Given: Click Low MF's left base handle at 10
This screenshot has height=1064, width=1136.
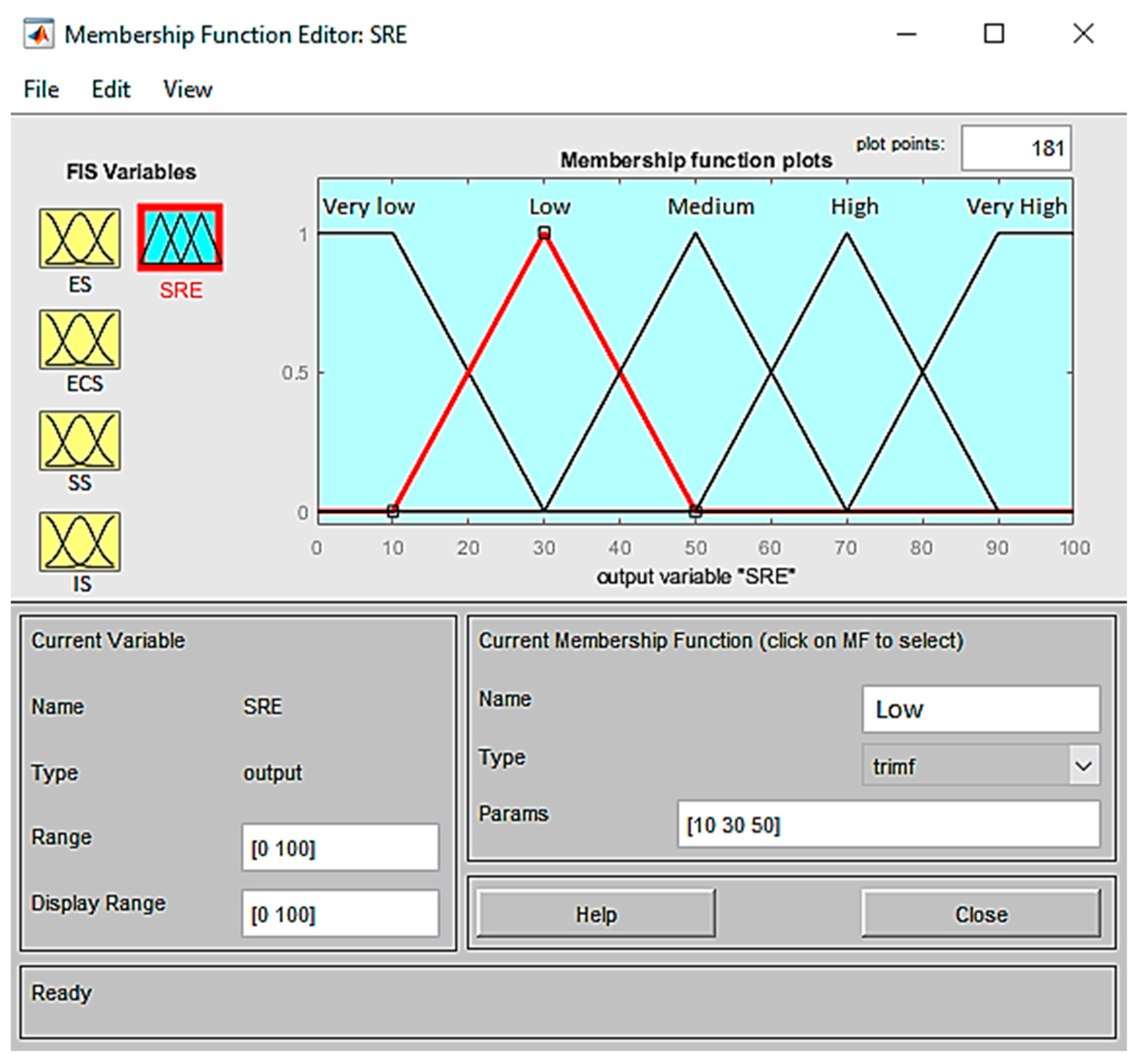Looking at the screenshot, I should pyautogui.click(x=392, y=511).
